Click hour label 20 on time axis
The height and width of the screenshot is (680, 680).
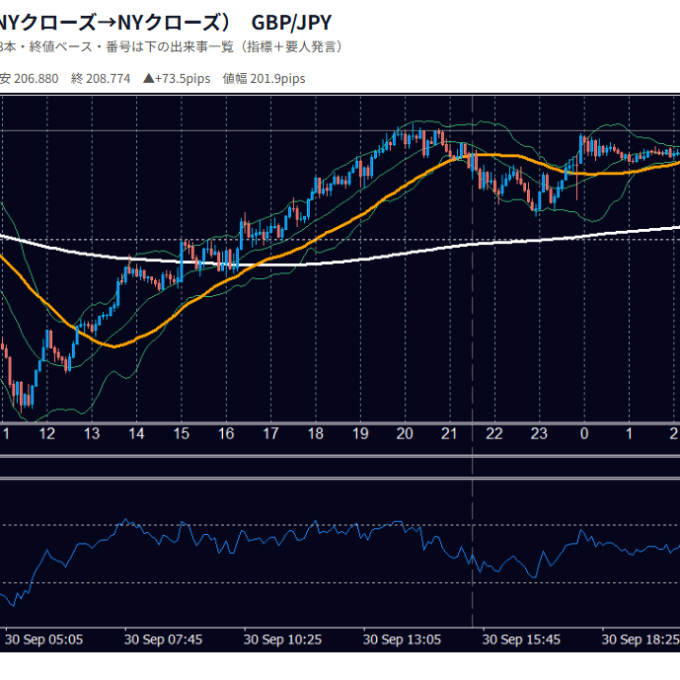(405, 434)
